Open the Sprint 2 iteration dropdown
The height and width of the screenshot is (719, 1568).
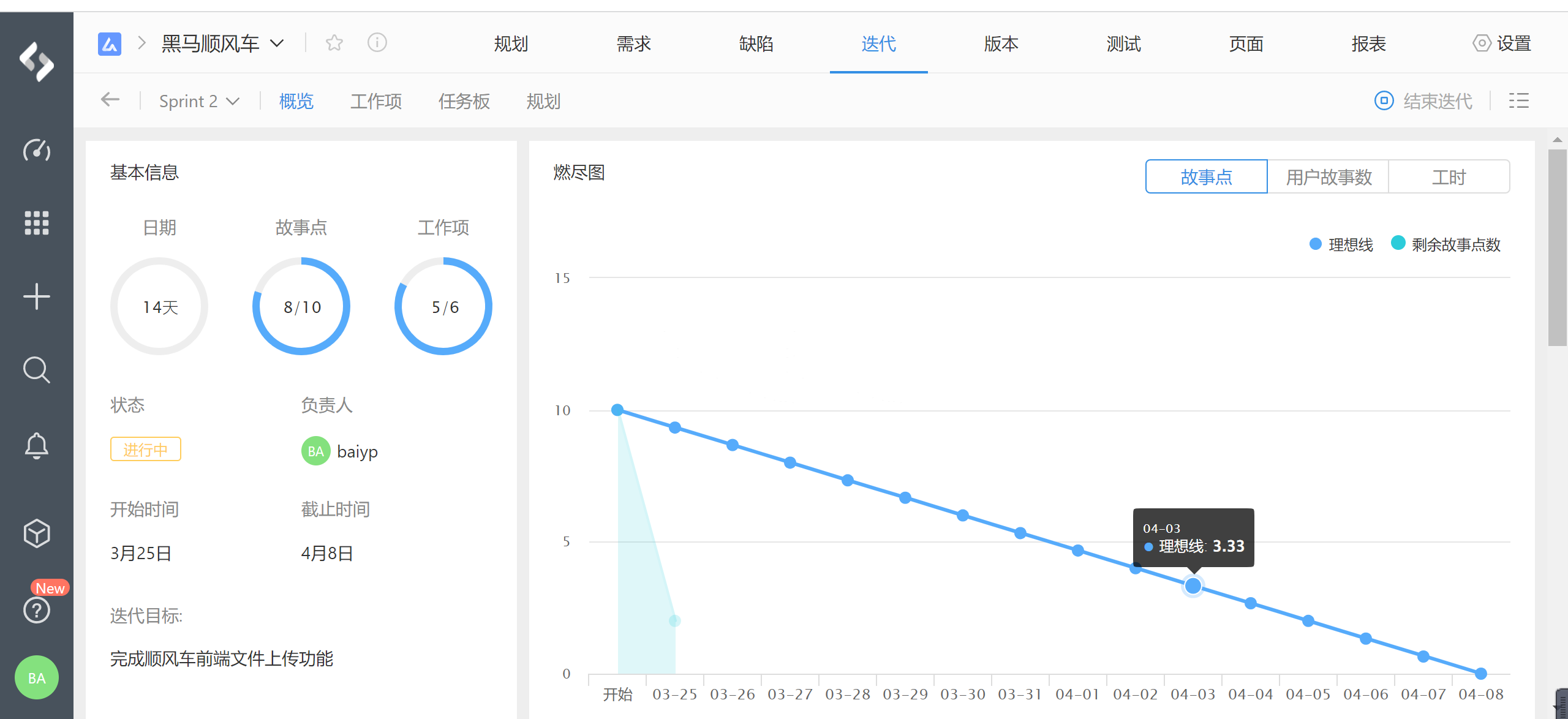[198, 101]
